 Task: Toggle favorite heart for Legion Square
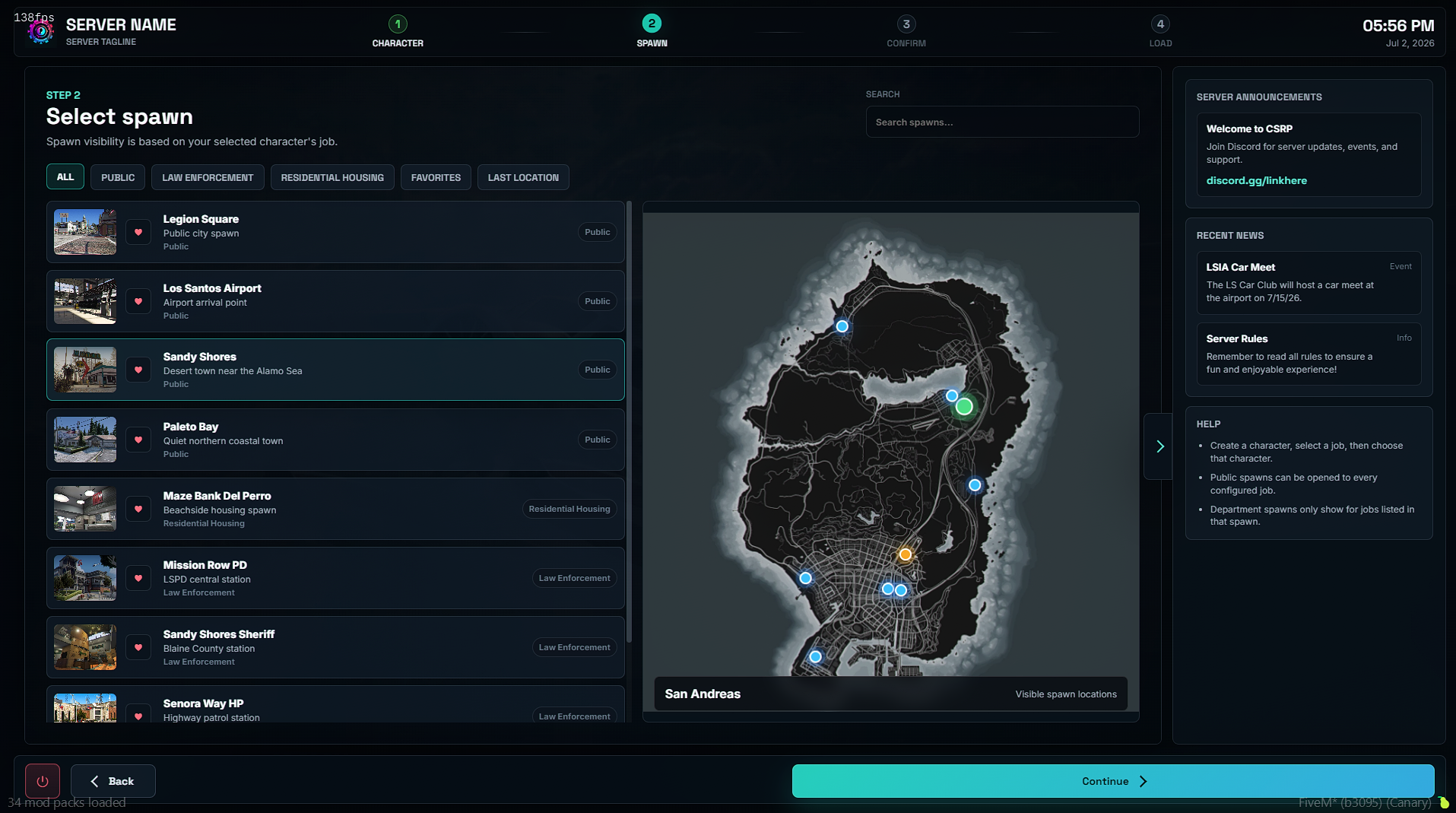(x=138, y=232)
